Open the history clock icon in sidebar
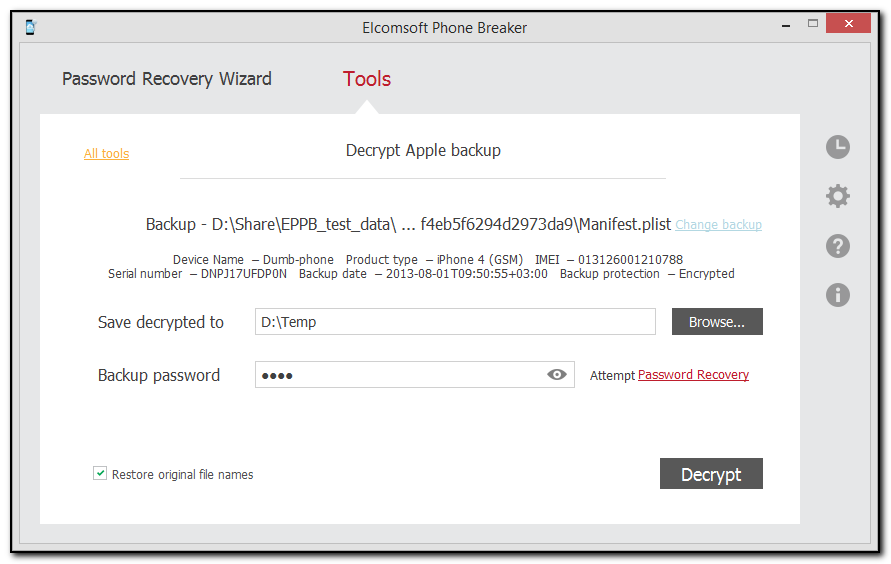This screenshot has height=564, width=891. point(837,147)
